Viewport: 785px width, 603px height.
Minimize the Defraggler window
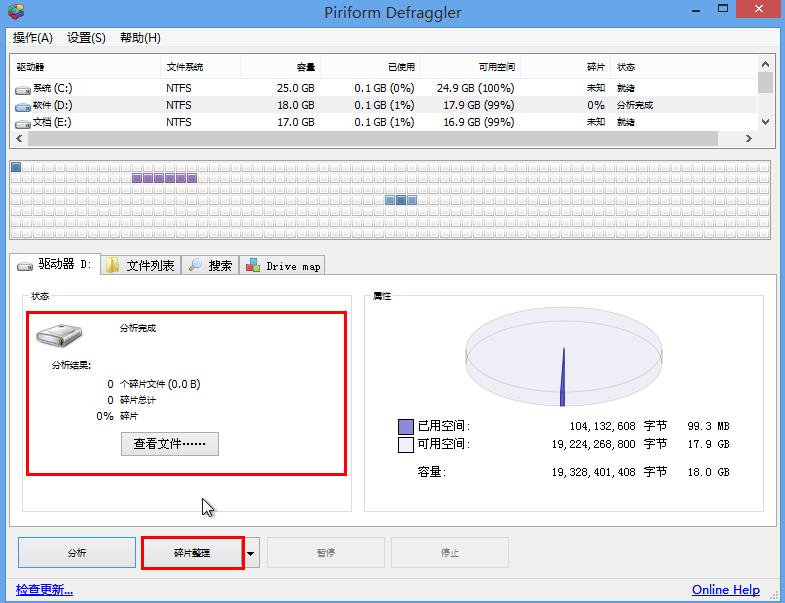[696, 10]
